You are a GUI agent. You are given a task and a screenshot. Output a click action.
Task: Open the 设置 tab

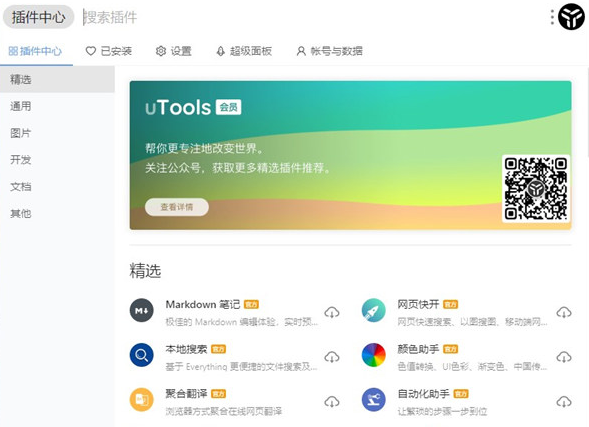[x=174, y=51]
